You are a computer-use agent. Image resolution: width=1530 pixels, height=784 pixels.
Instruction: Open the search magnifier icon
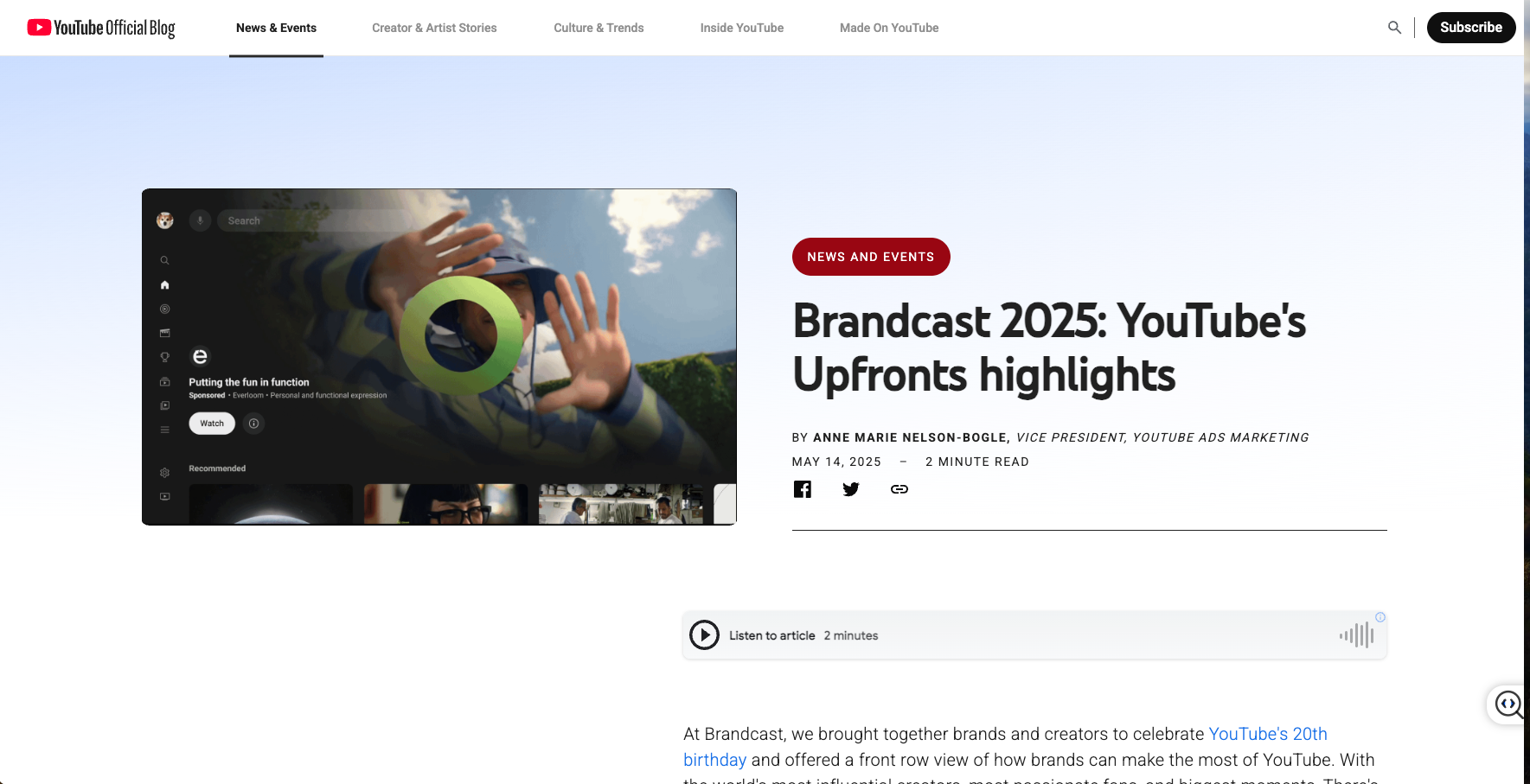1394,28
